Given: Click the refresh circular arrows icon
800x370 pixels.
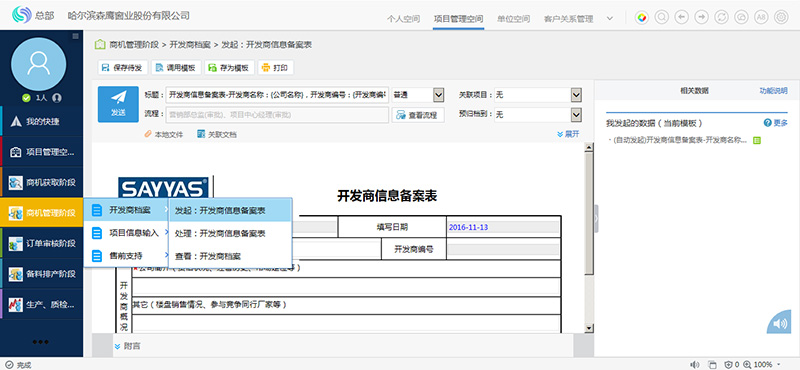Looking at the screenshot, I should coord(721,18).
